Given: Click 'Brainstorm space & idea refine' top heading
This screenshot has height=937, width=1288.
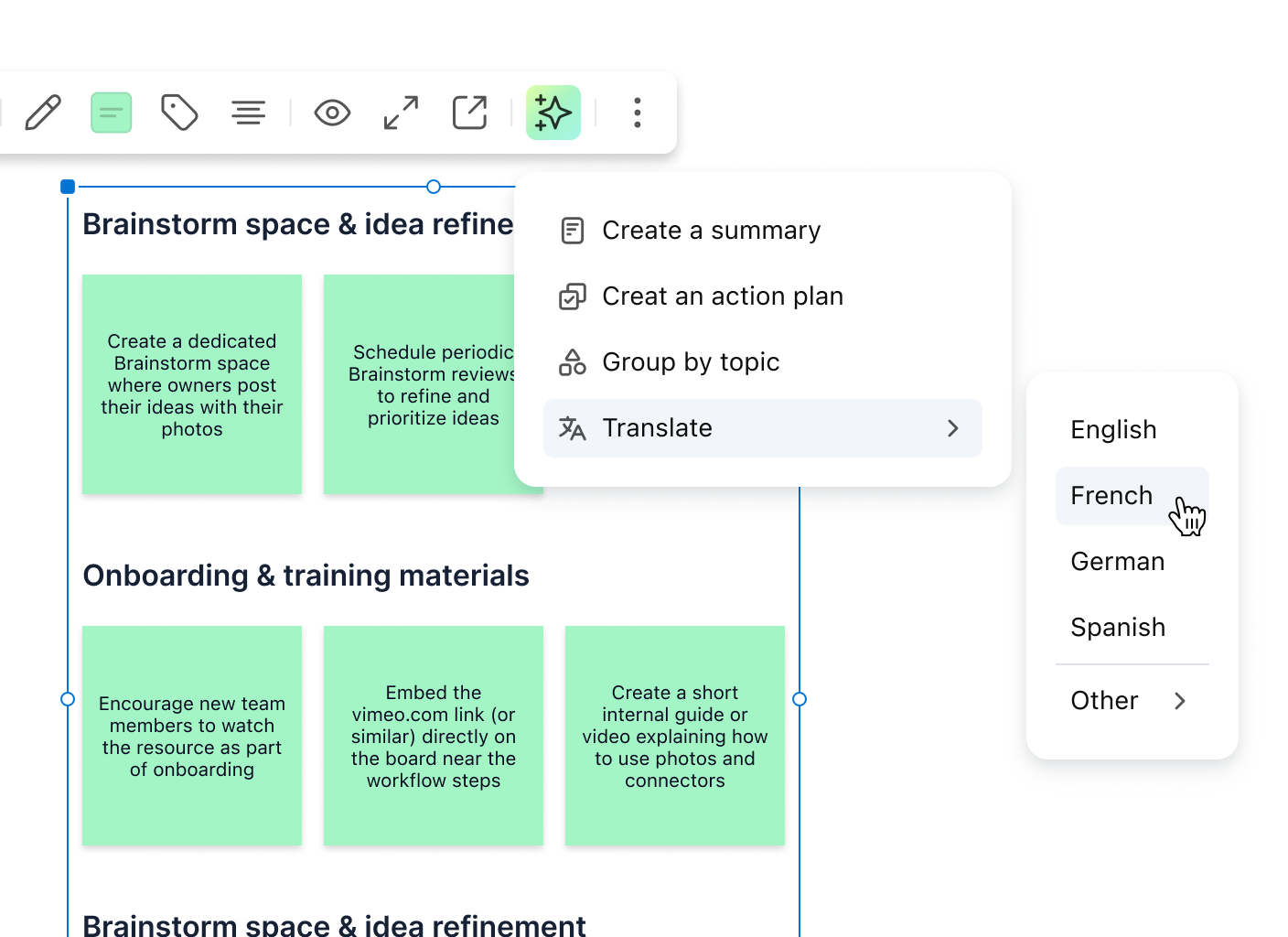Looking at the screenshot, I should tap(298, 224).
